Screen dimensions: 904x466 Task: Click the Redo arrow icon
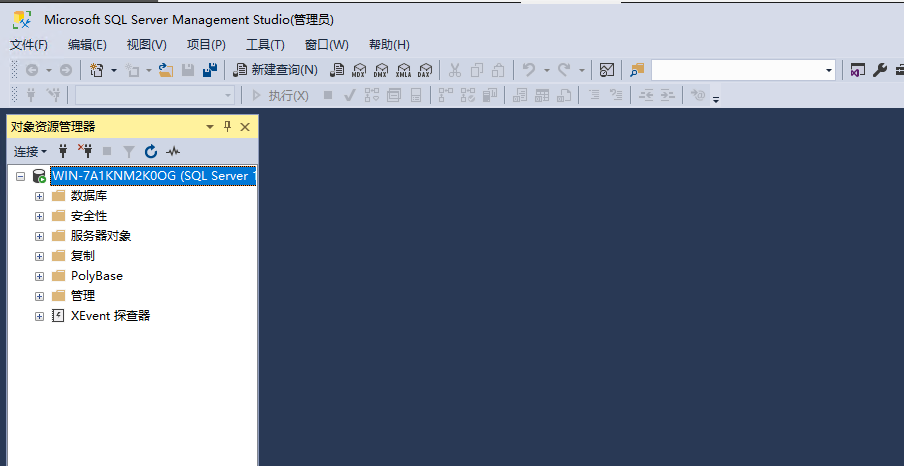pos(563,70)
